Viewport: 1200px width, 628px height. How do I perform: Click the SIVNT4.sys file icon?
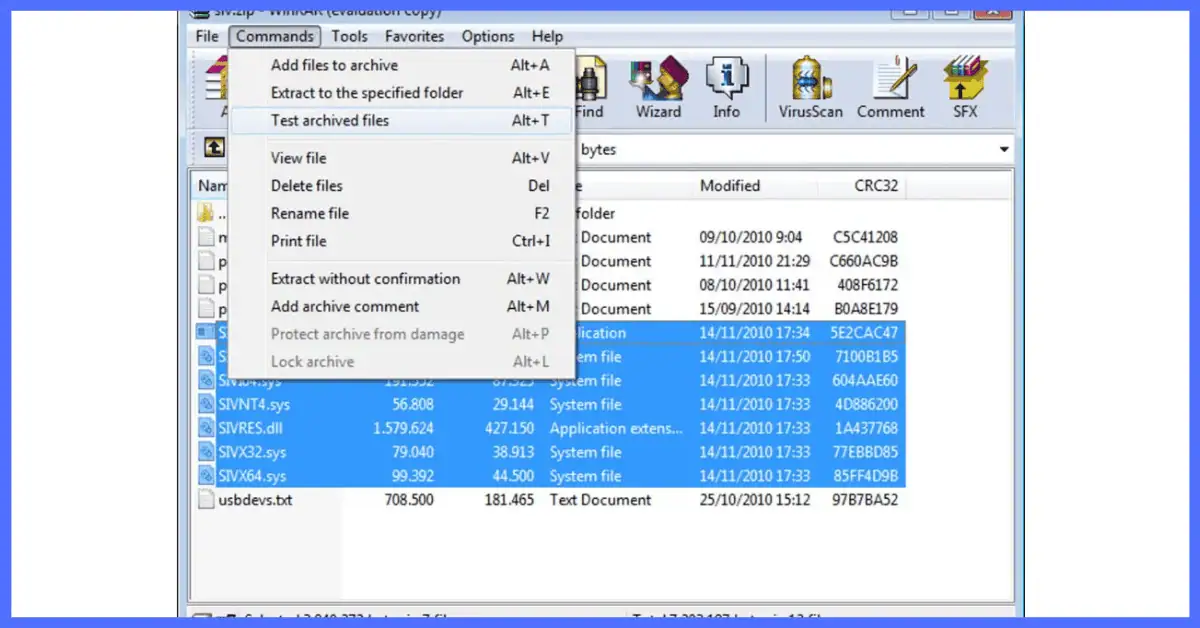[x=206, y=404]
